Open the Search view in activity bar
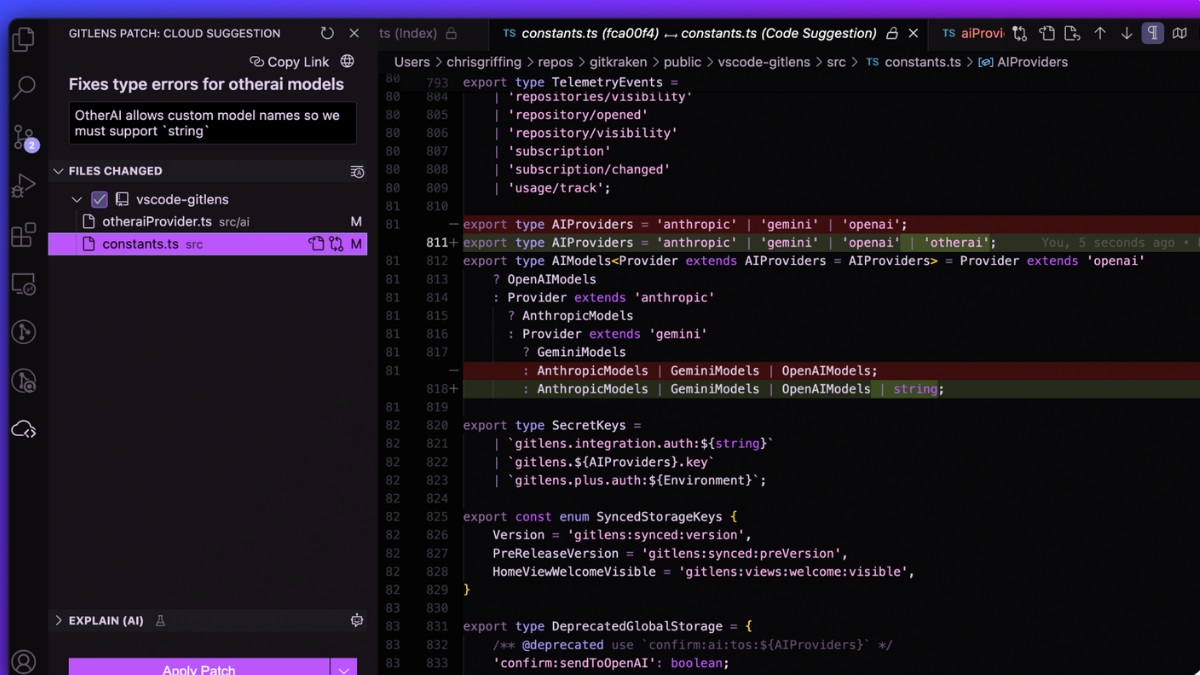Viewport: 1200px width, 675px height. pyautogui.click(x=23, y=88)
